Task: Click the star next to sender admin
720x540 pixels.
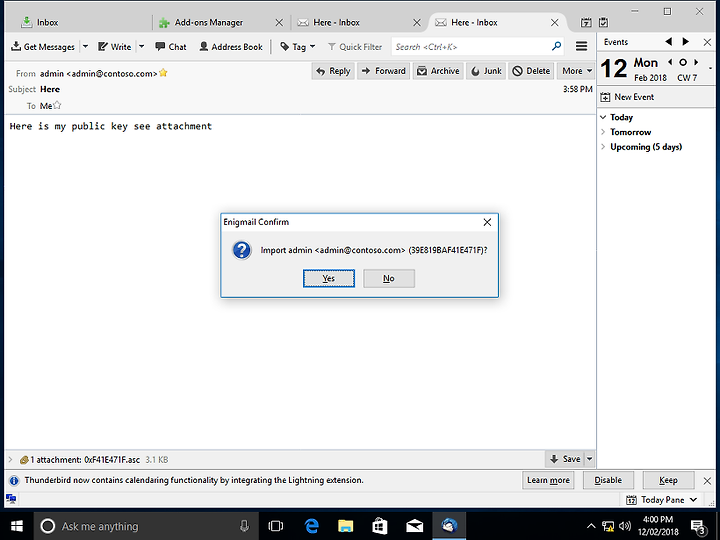Action: (x=163, y=73)
